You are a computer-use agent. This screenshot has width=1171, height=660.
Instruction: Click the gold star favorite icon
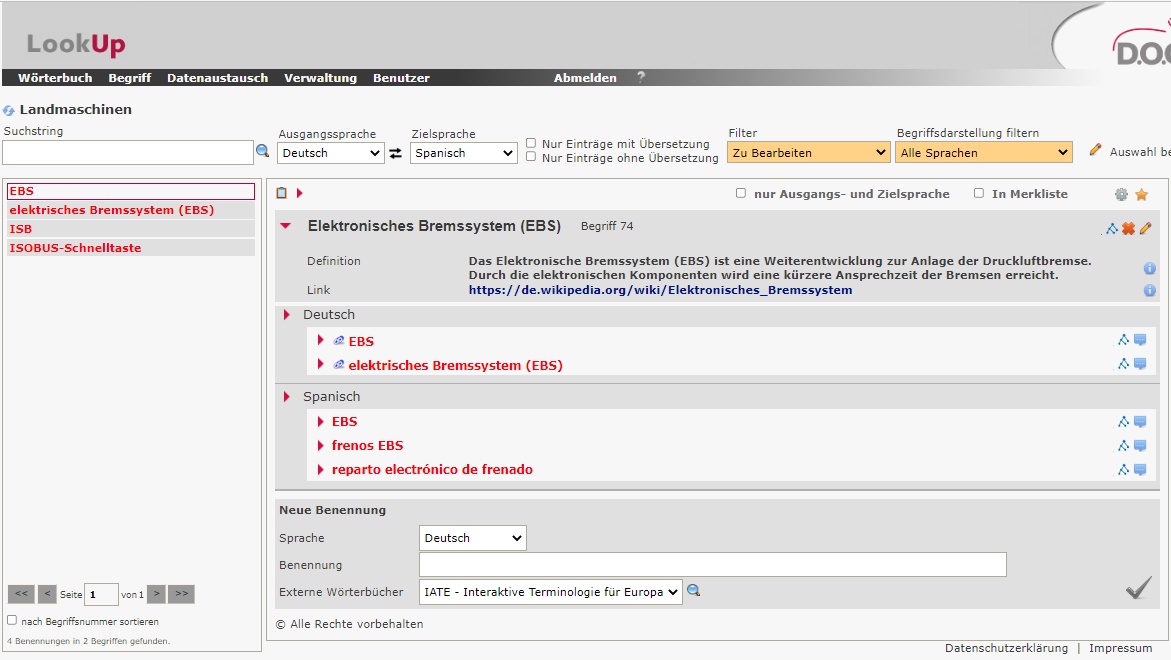point(1141,194)
